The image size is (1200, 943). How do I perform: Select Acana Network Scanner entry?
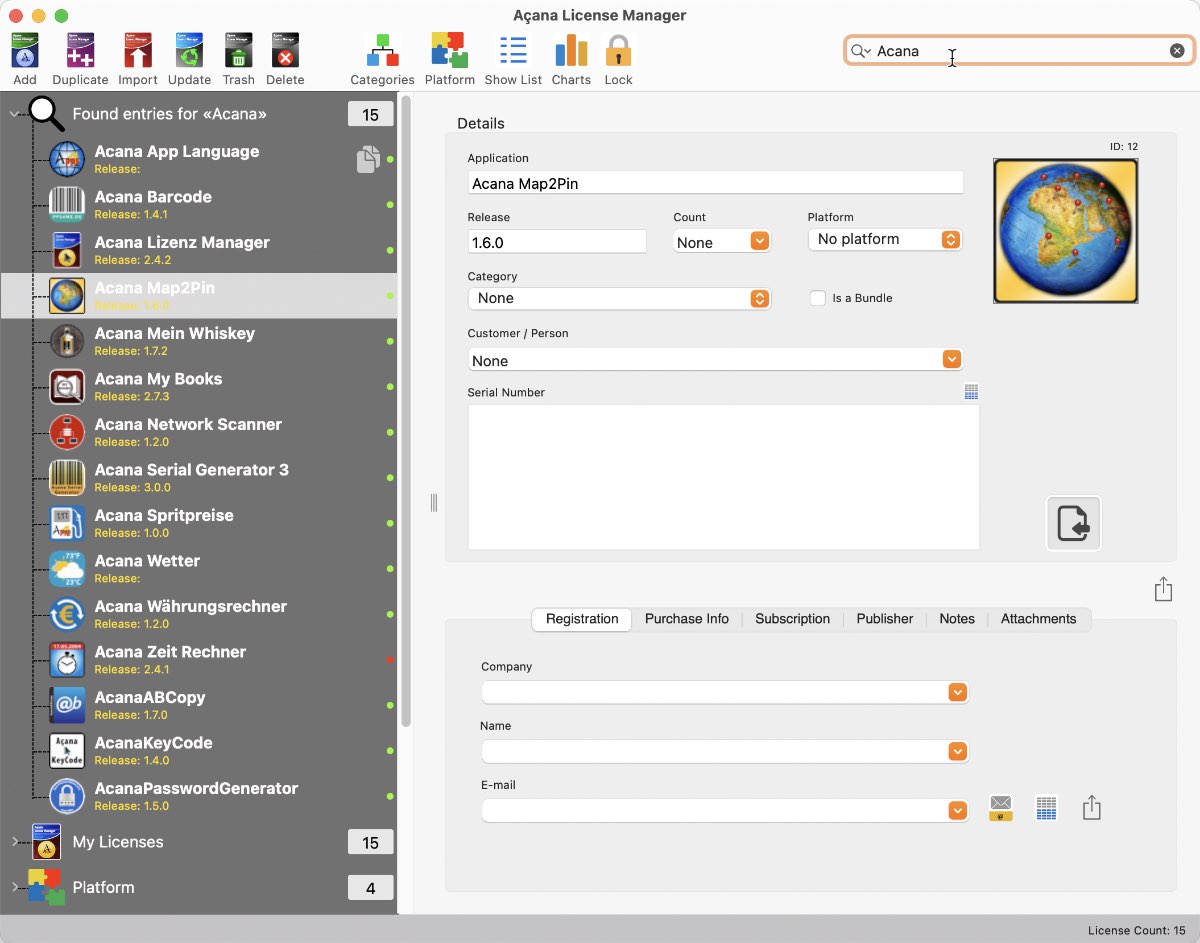(x=199, y=432)
